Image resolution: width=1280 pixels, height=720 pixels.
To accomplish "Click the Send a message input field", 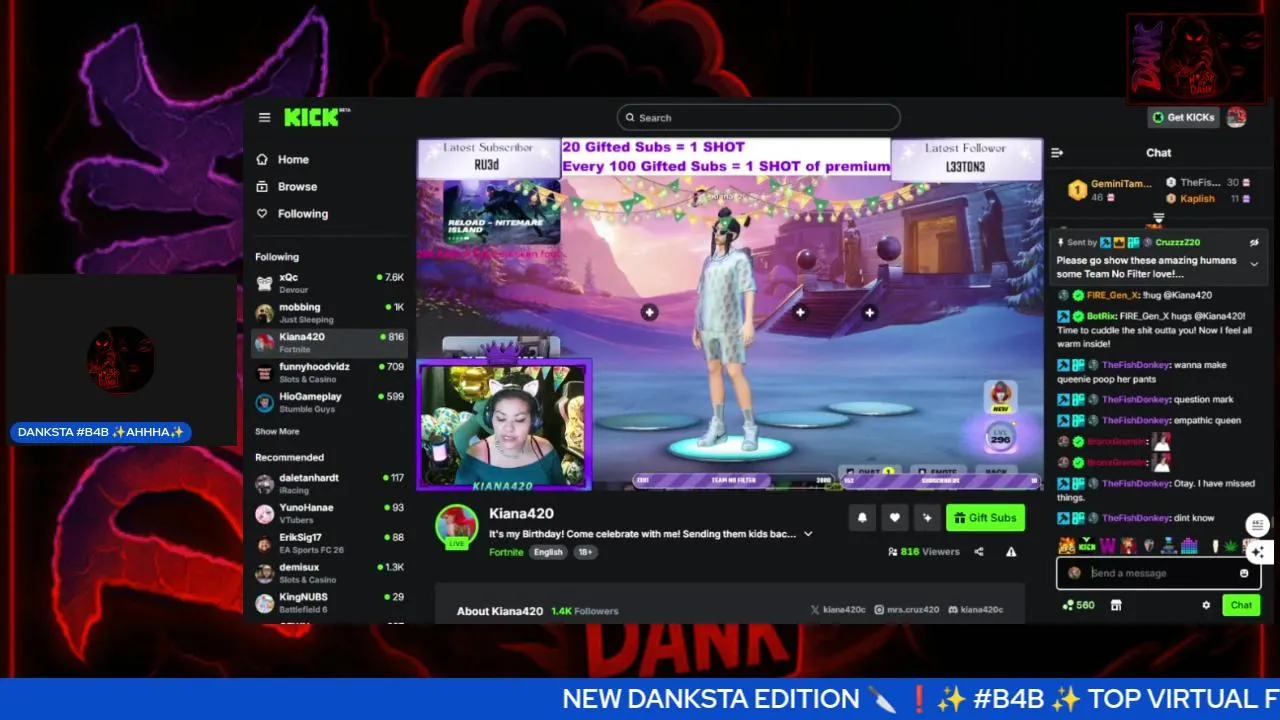I will [x=1158, y=573].
